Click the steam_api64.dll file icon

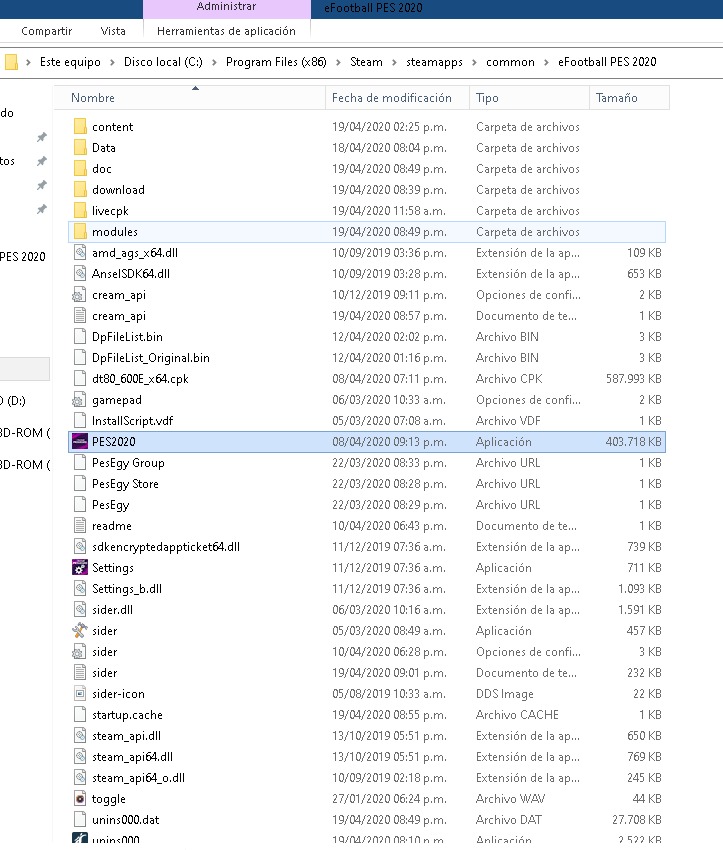80,757
